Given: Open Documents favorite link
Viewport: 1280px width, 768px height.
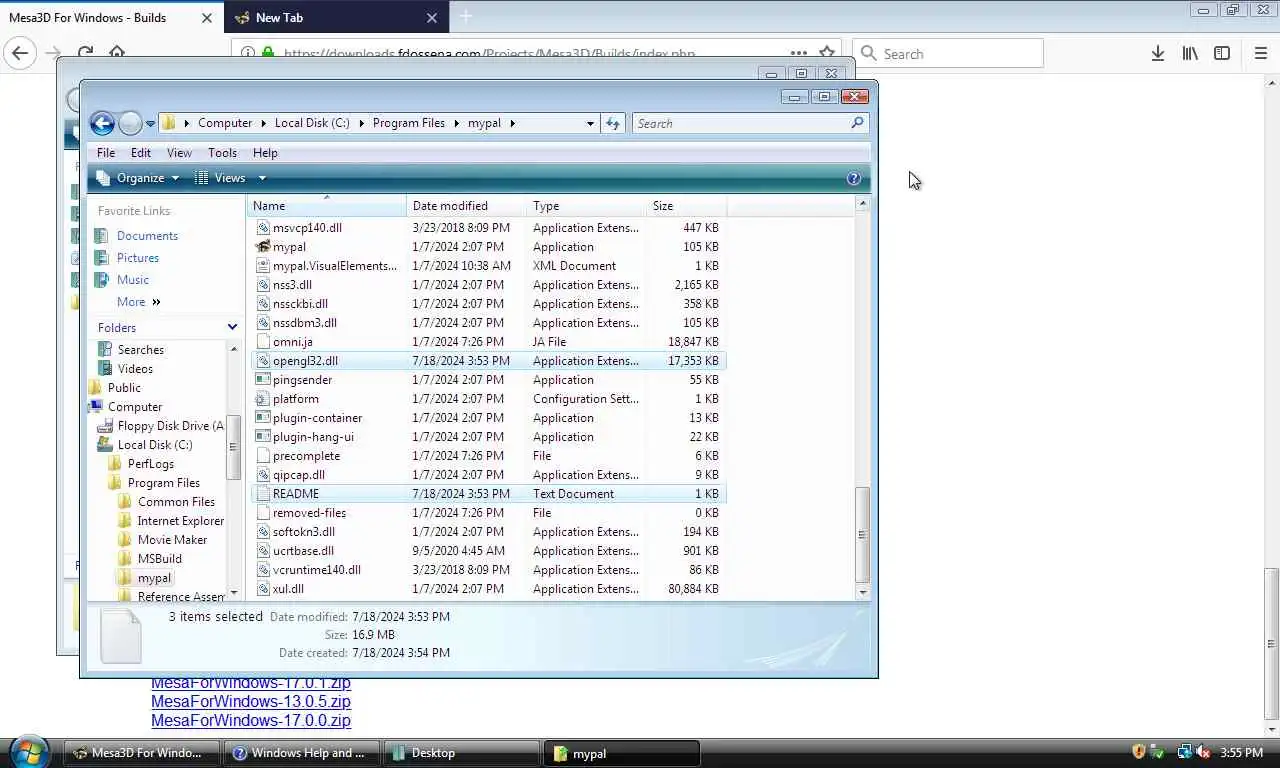Looking at the screenshot, I should click(x=147, y=236).
